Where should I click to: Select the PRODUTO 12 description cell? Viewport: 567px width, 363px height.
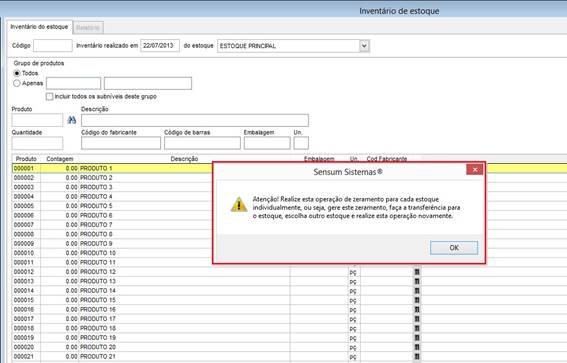[x=184, y=272]
